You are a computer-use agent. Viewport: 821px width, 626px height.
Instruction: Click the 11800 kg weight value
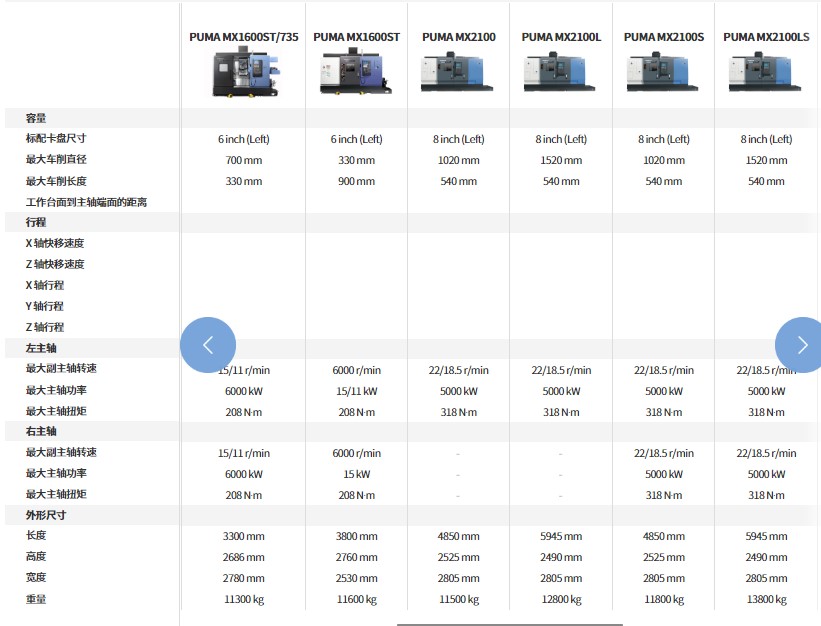pos(664,599)
